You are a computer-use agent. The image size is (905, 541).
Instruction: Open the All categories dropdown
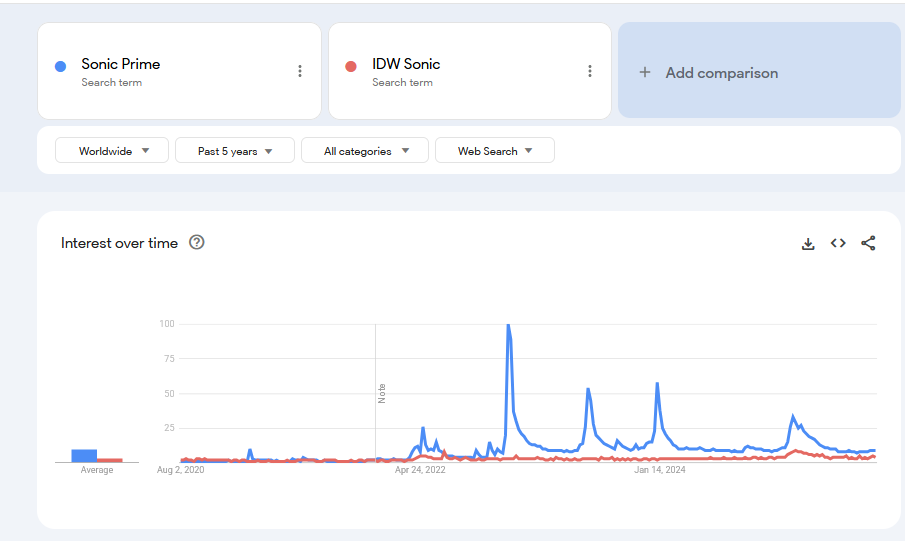pos(365,151)
